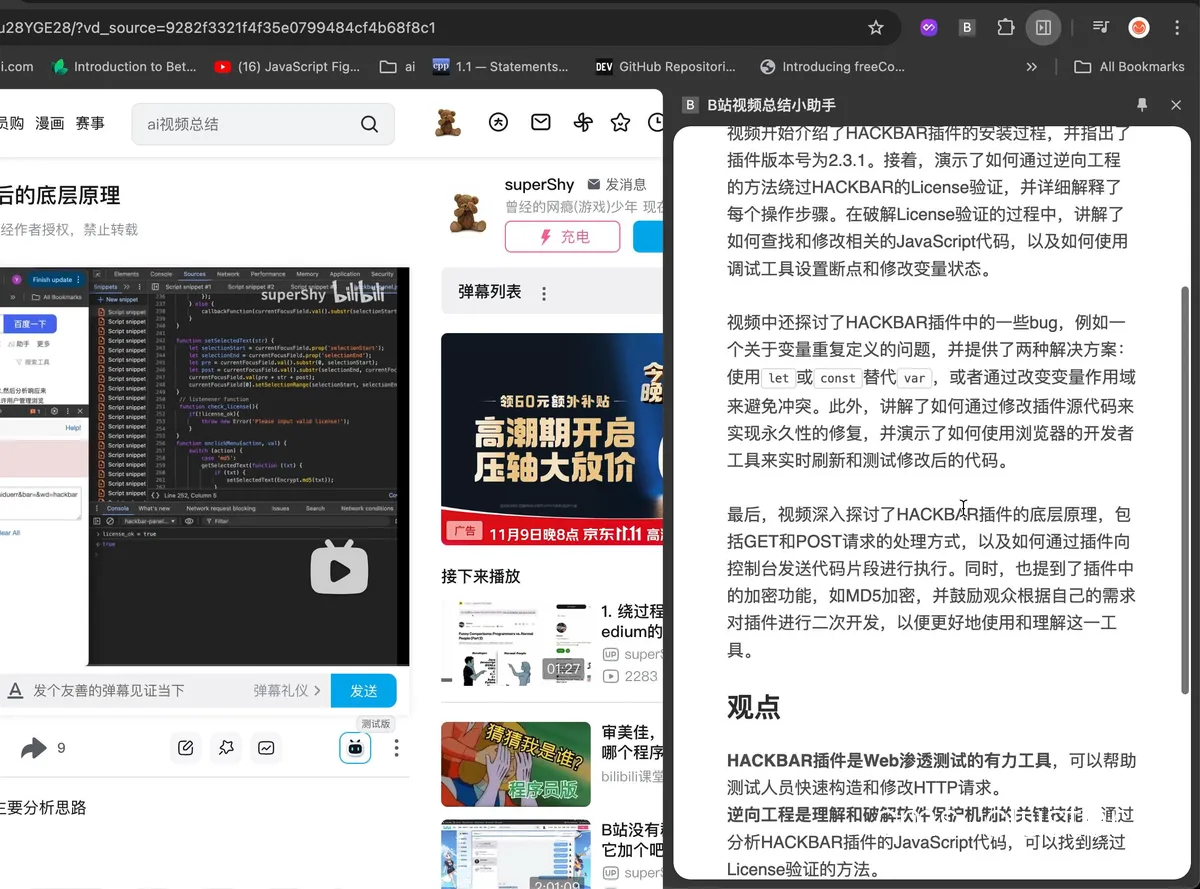Open the superShy uploader name link
This screenshot has width=1200, height=889.
(x=539, y=185)
